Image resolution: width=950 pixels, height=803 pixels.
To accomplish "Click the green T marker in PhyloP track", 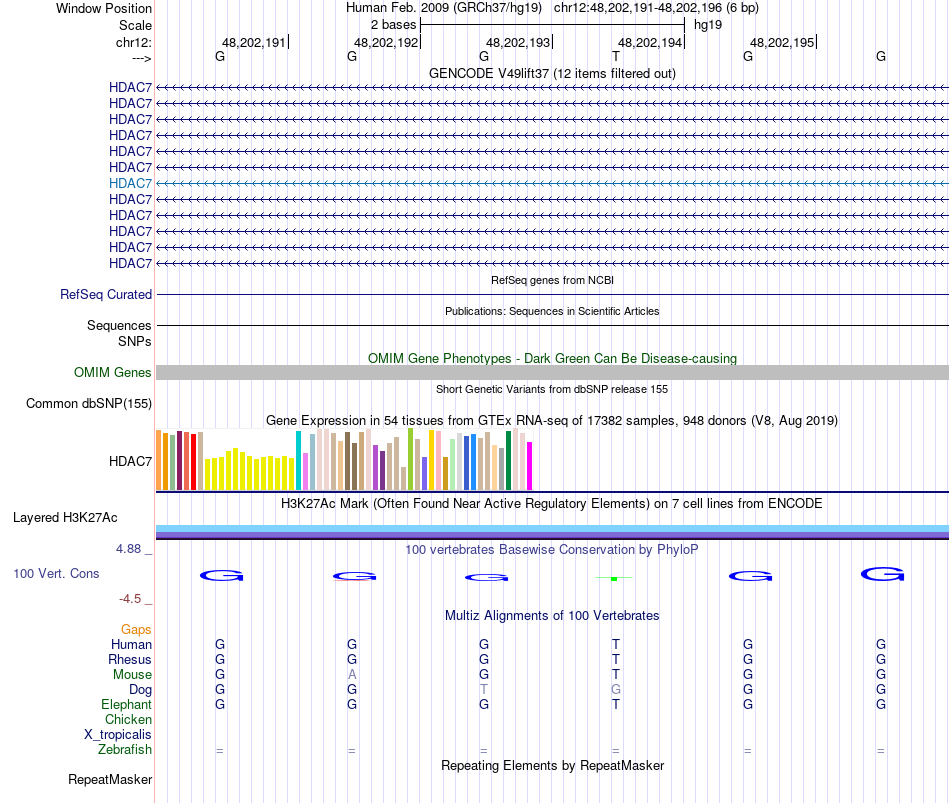I will [614, 579].
